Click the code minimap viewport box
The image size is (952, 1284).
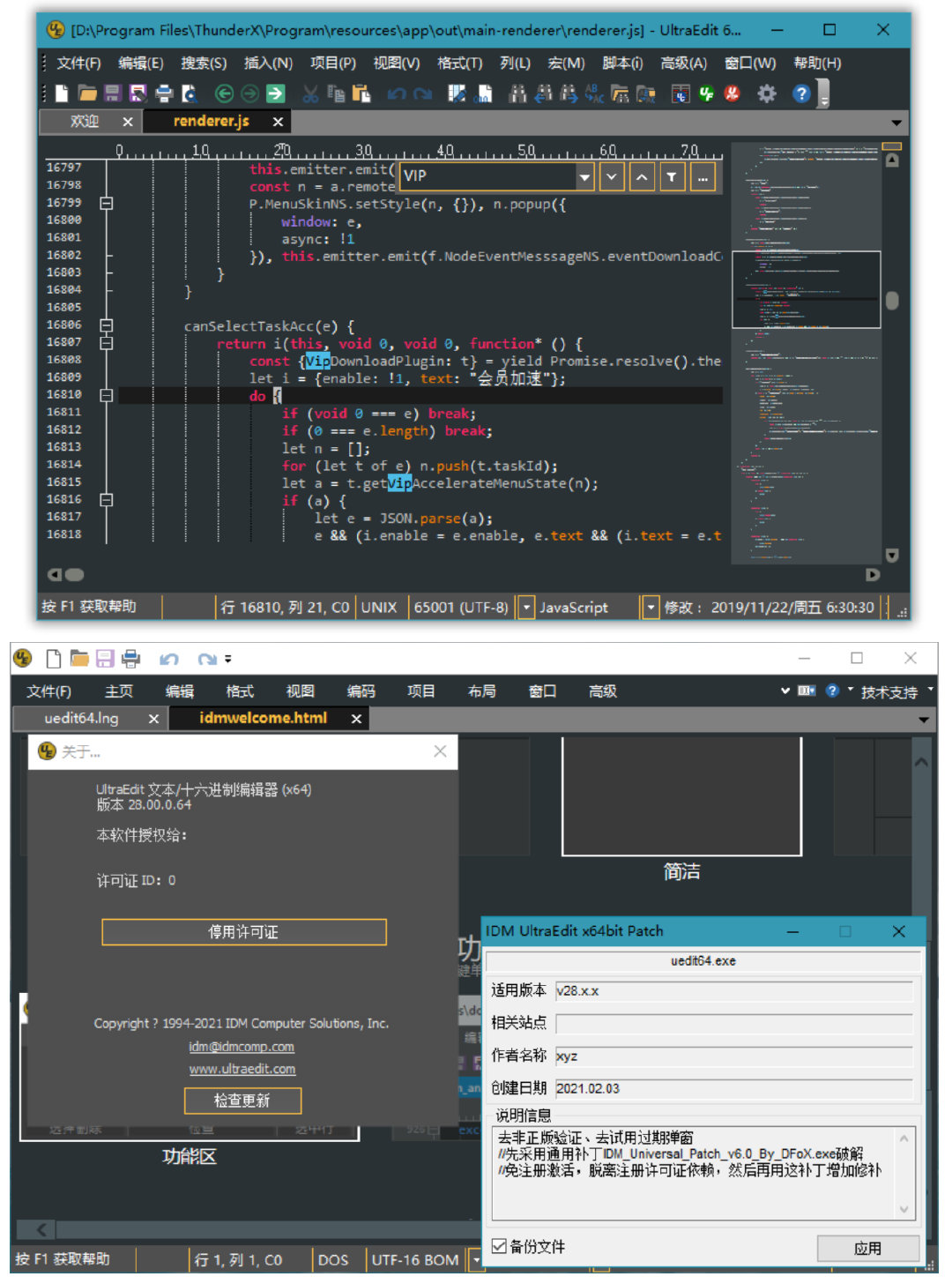click(806, 289)
